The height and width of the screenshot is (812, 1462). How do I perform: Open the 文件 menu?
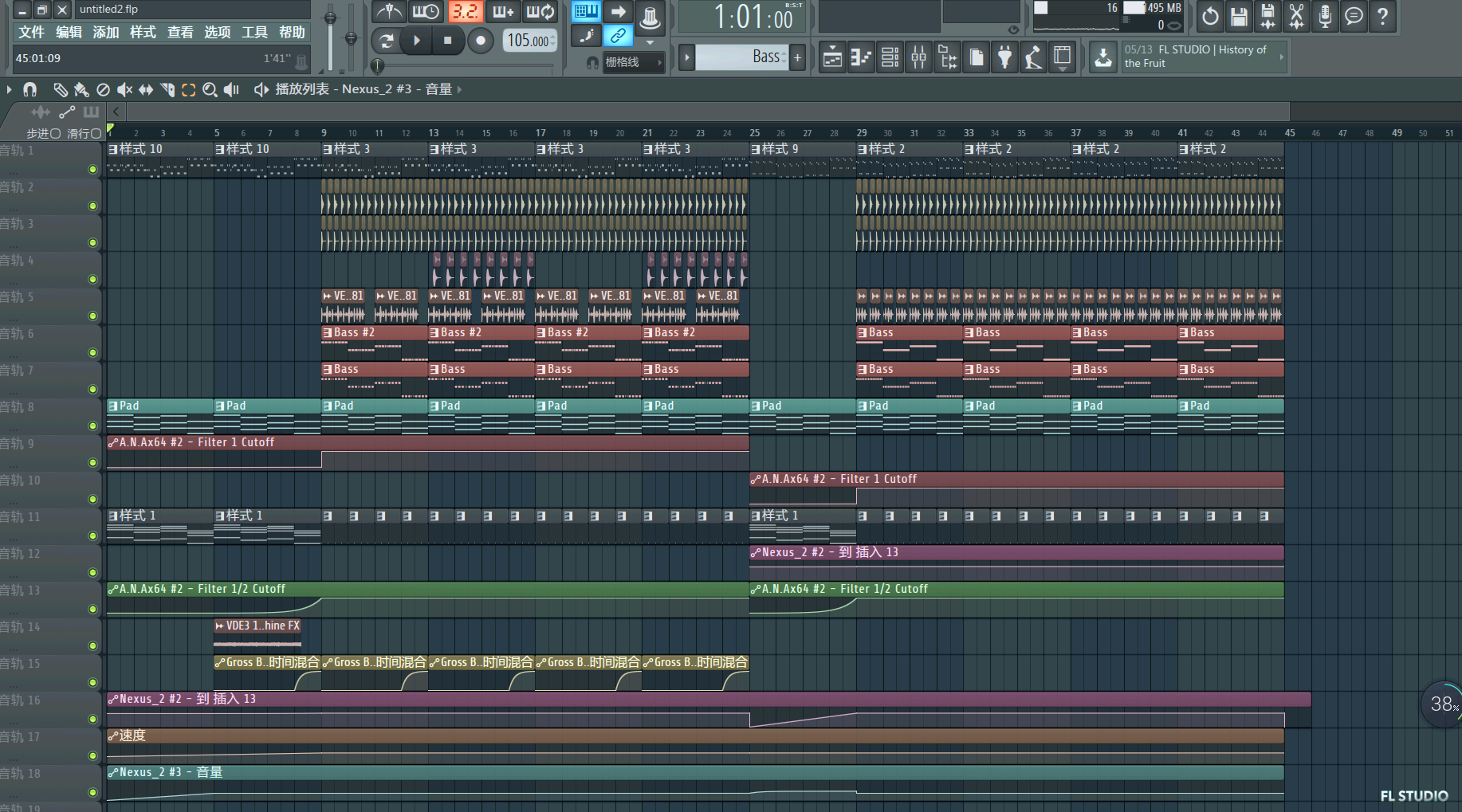point(31,32)
